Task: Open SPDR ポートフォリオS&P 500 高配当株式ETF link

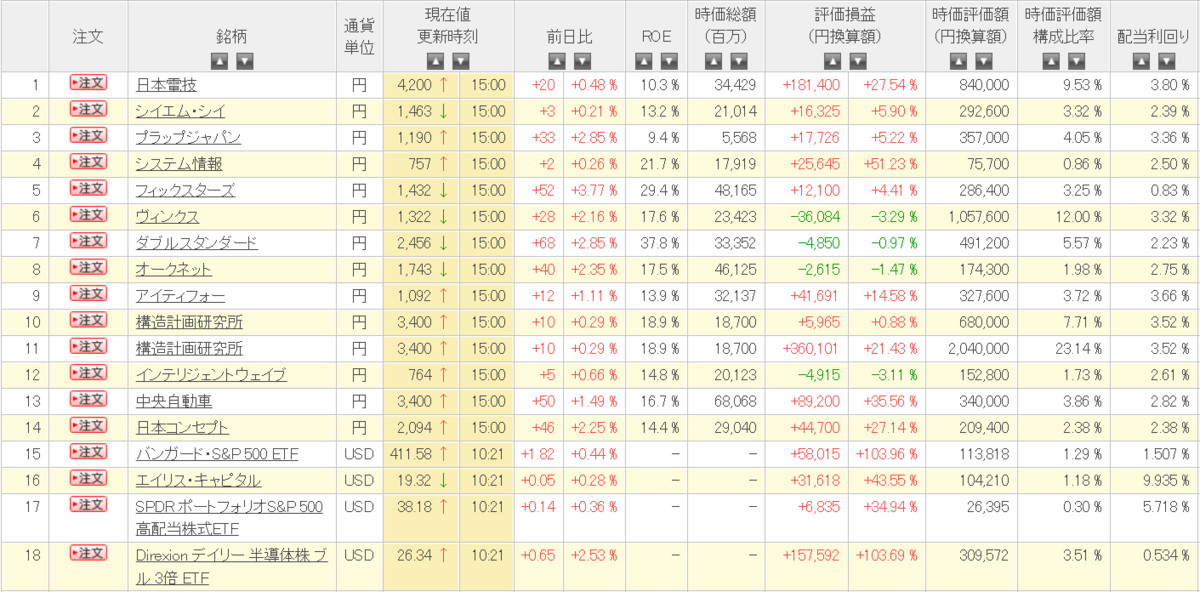Action: click(x=230, y=517)
